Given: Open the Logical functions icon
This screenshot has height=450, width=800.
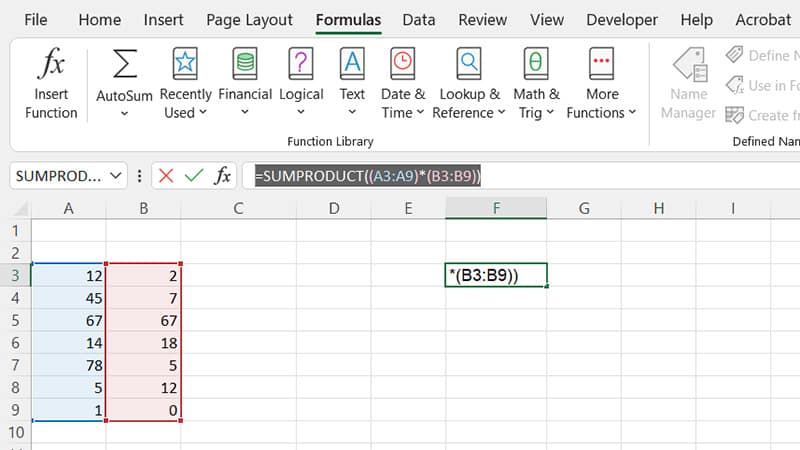Looking at the screenshot, I should pyautogui.click(x=301, y=63).
